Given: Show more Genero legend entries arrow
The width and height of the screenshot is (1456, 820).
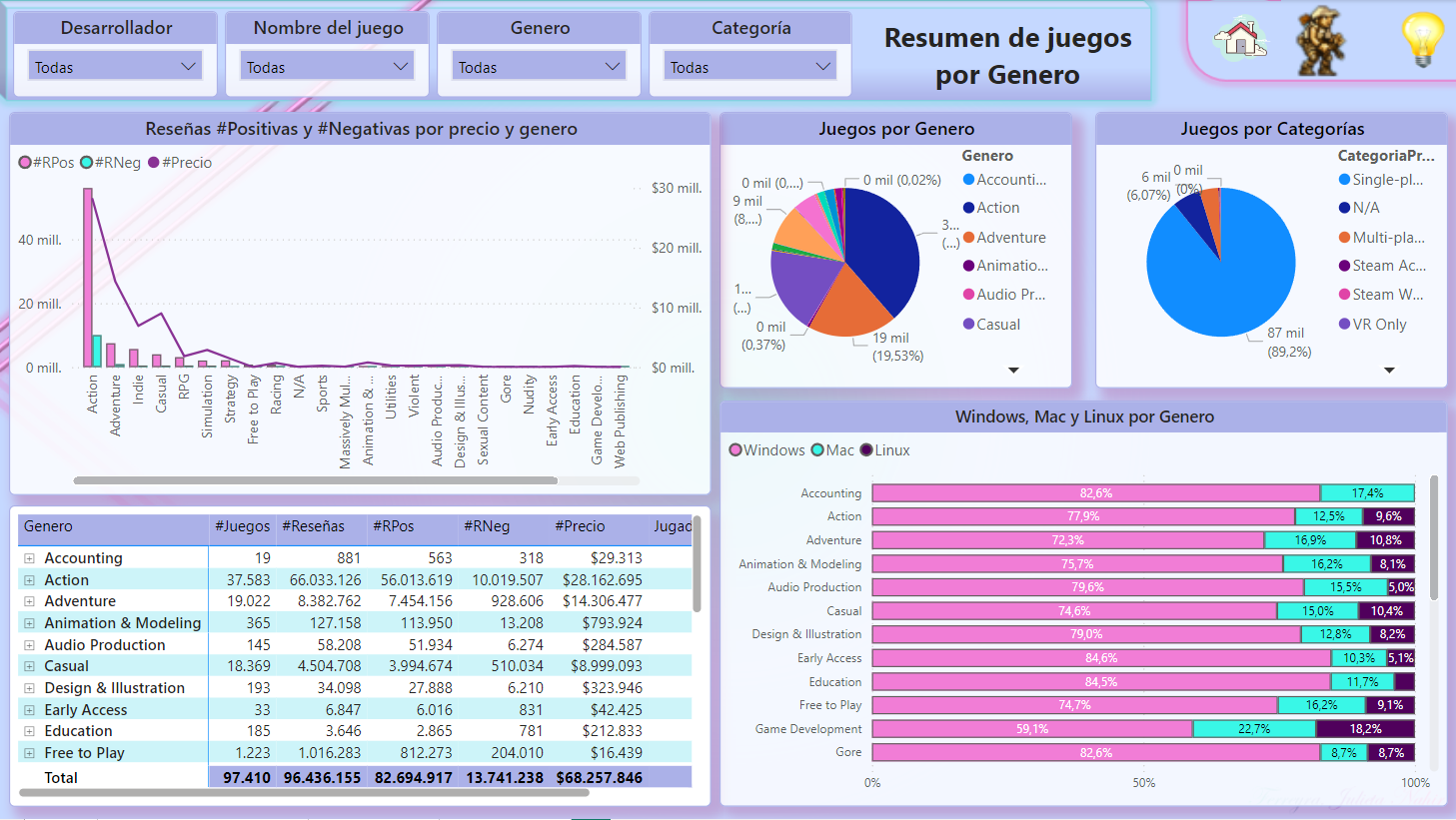Looking at the screenshot, I should 1013,370.
